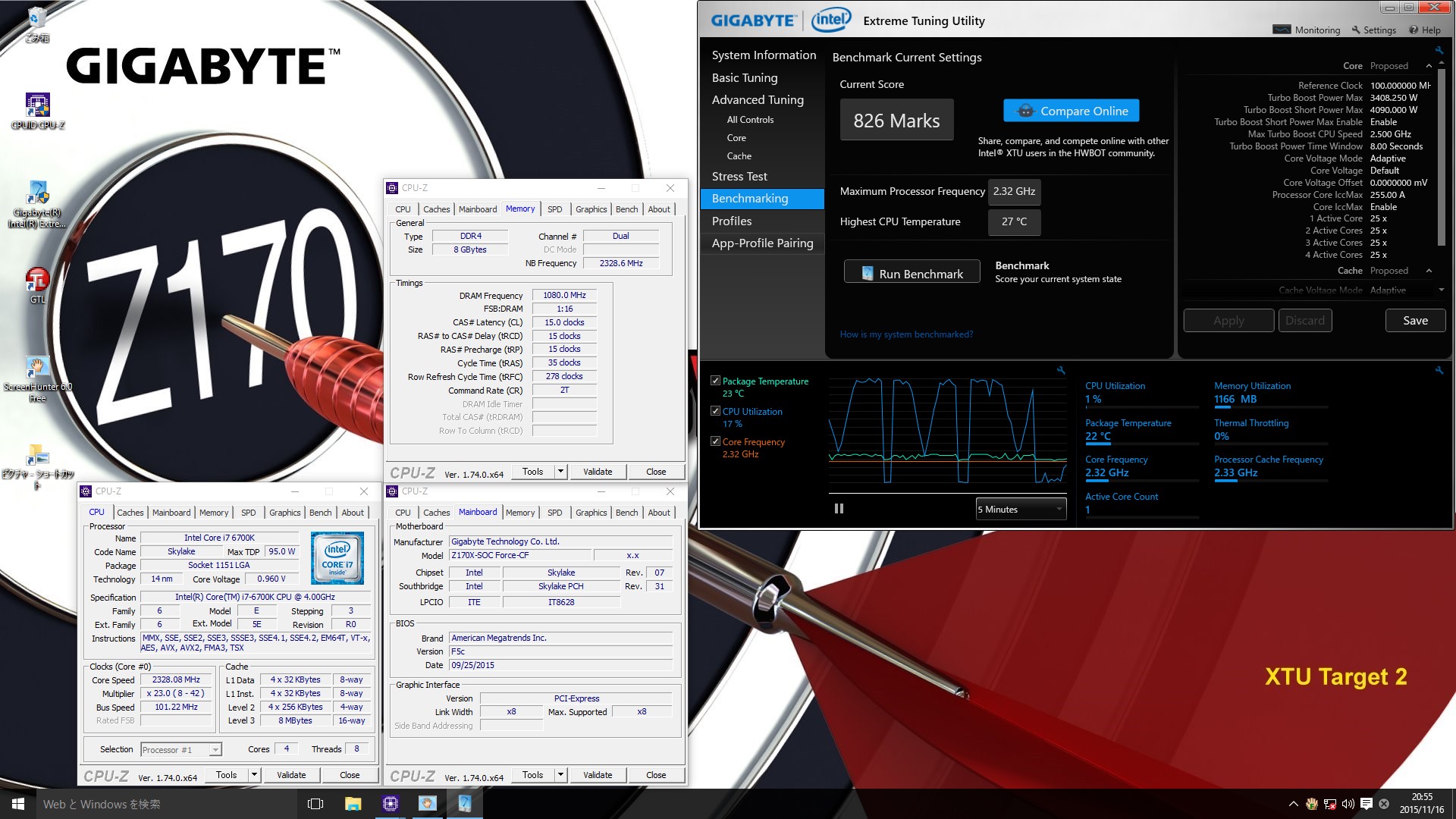
Task: Click the XTU settings list scrollbar
Action: [x=1442, y=159]
